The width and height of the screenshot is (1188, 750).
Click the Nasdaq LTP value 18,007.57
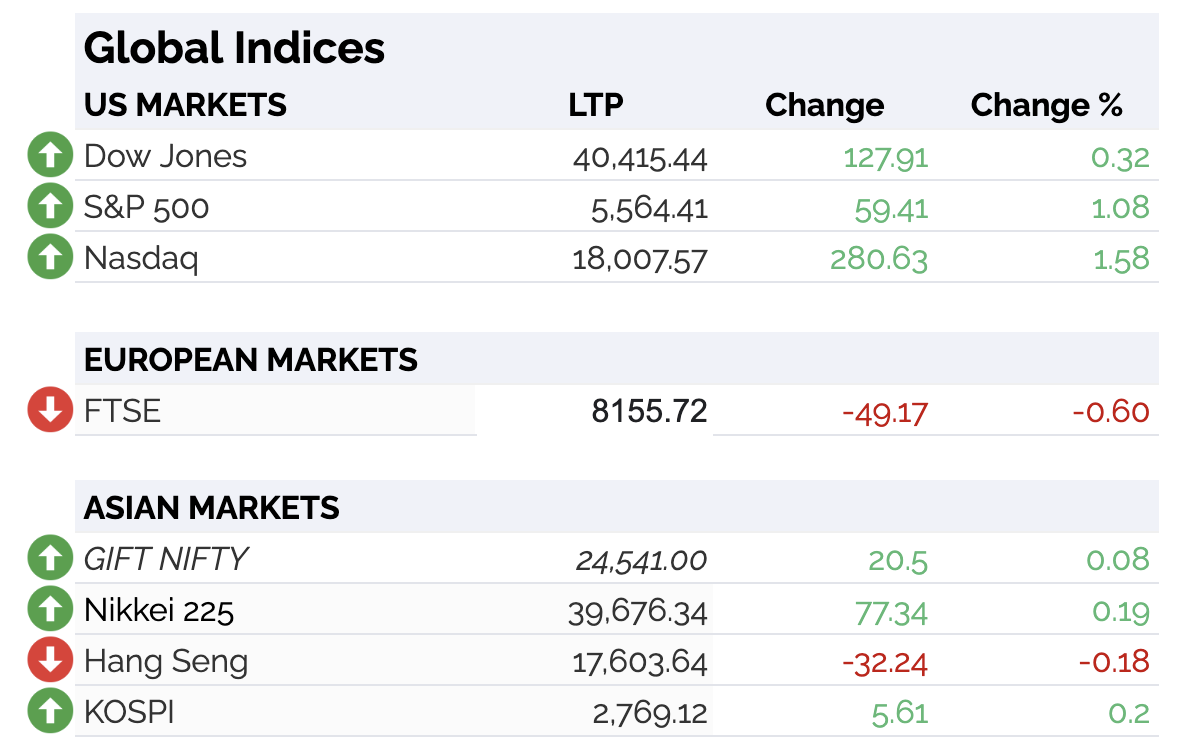click(639, 259)
